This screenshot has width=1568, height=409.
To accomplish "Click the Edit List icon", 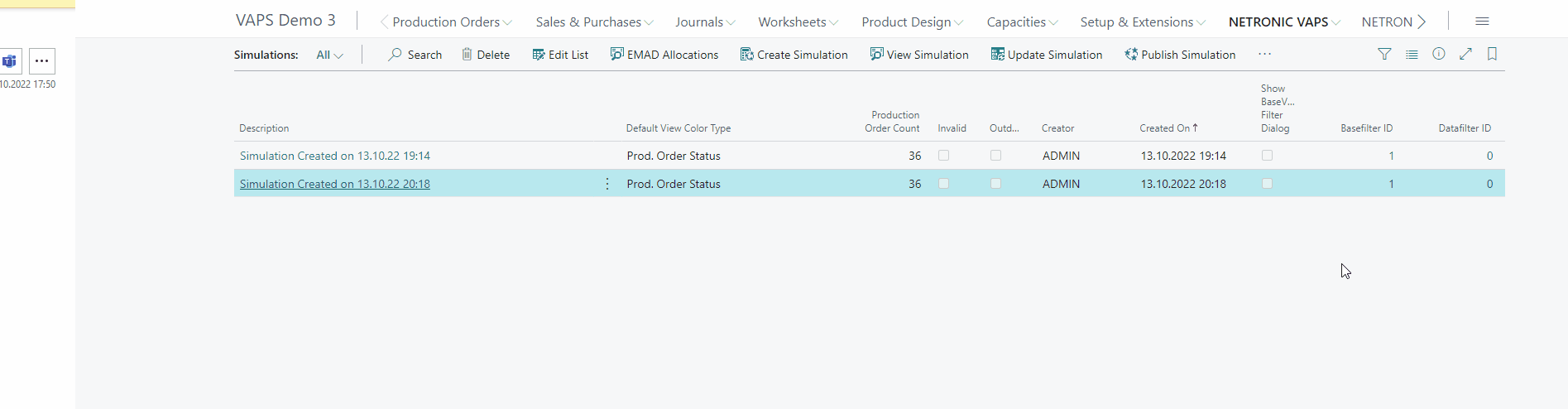I will (x=539, y=55).
